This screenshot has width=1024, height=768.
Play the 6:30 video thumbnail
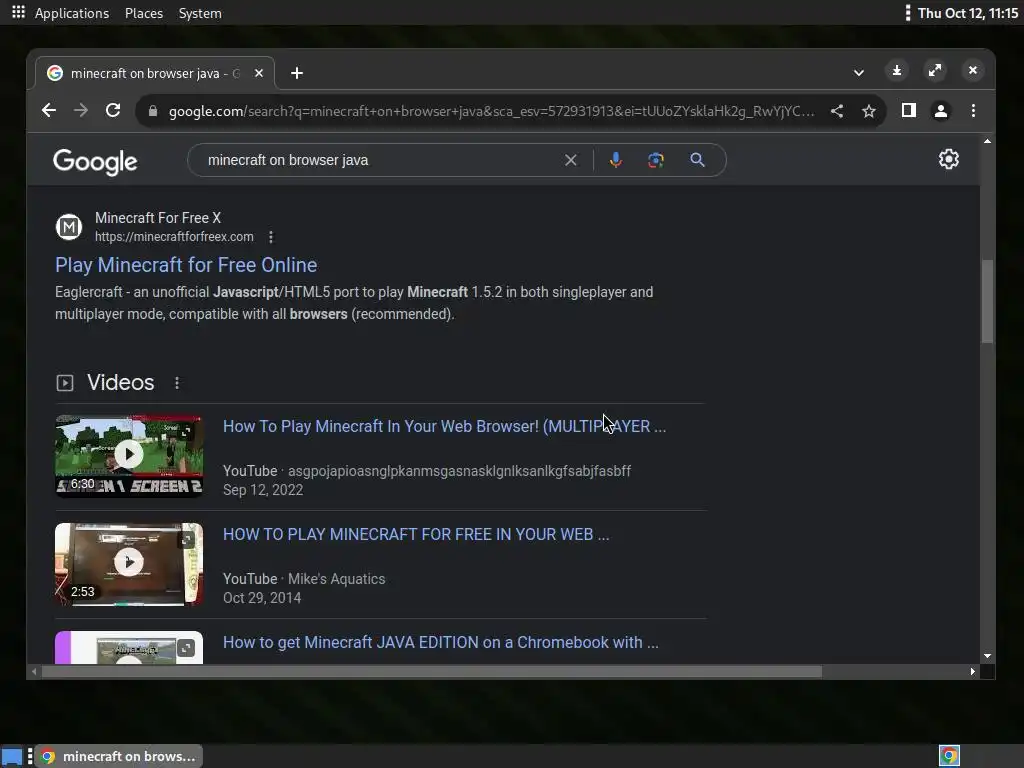[129, 456]
